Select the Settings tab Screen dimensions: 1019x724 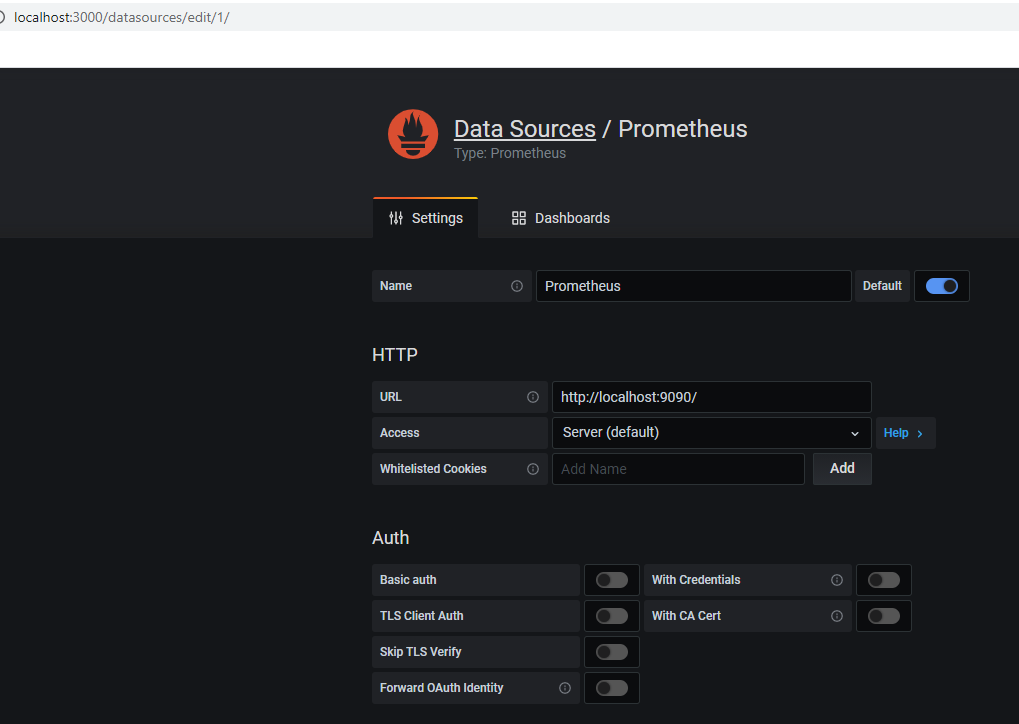(x=426, y=218)
